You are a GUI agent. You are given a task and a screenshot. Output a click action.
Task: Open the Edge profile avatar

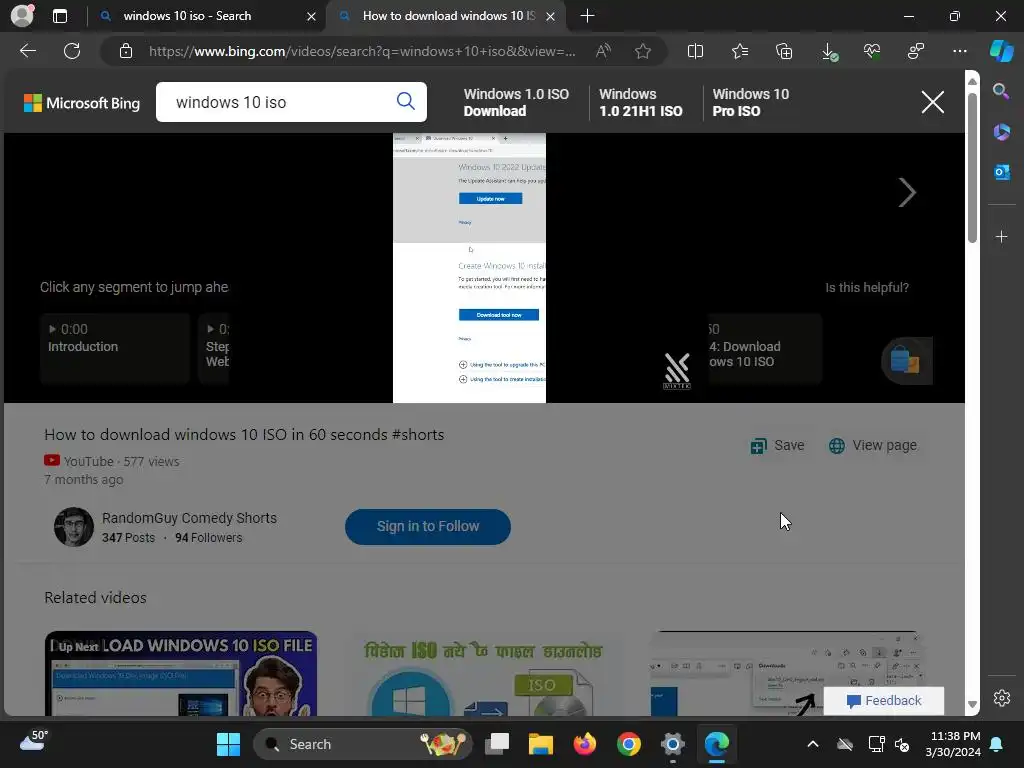click(22, 15)
